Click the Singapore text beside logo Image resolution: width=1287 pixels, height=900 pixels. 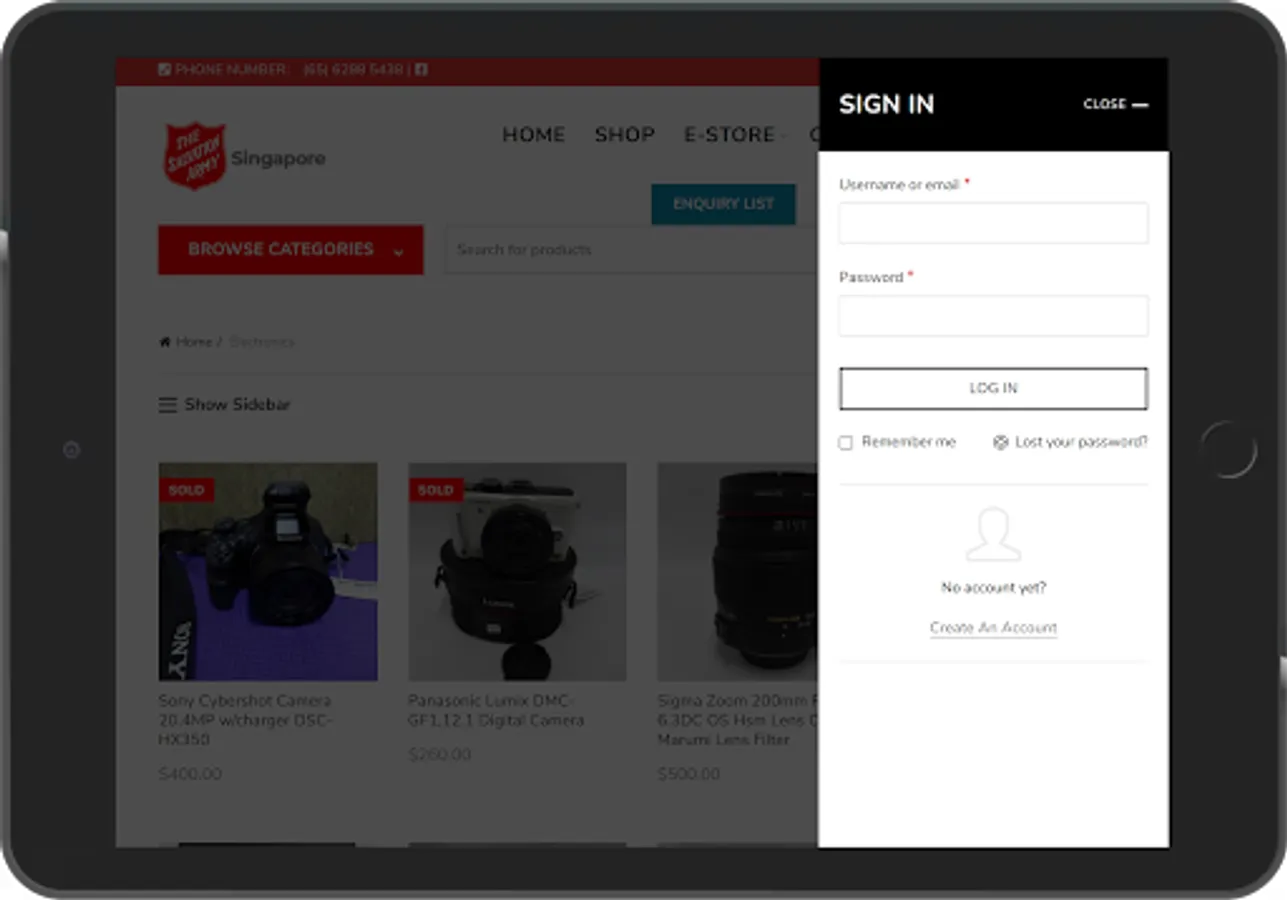(x=278, y=159)
